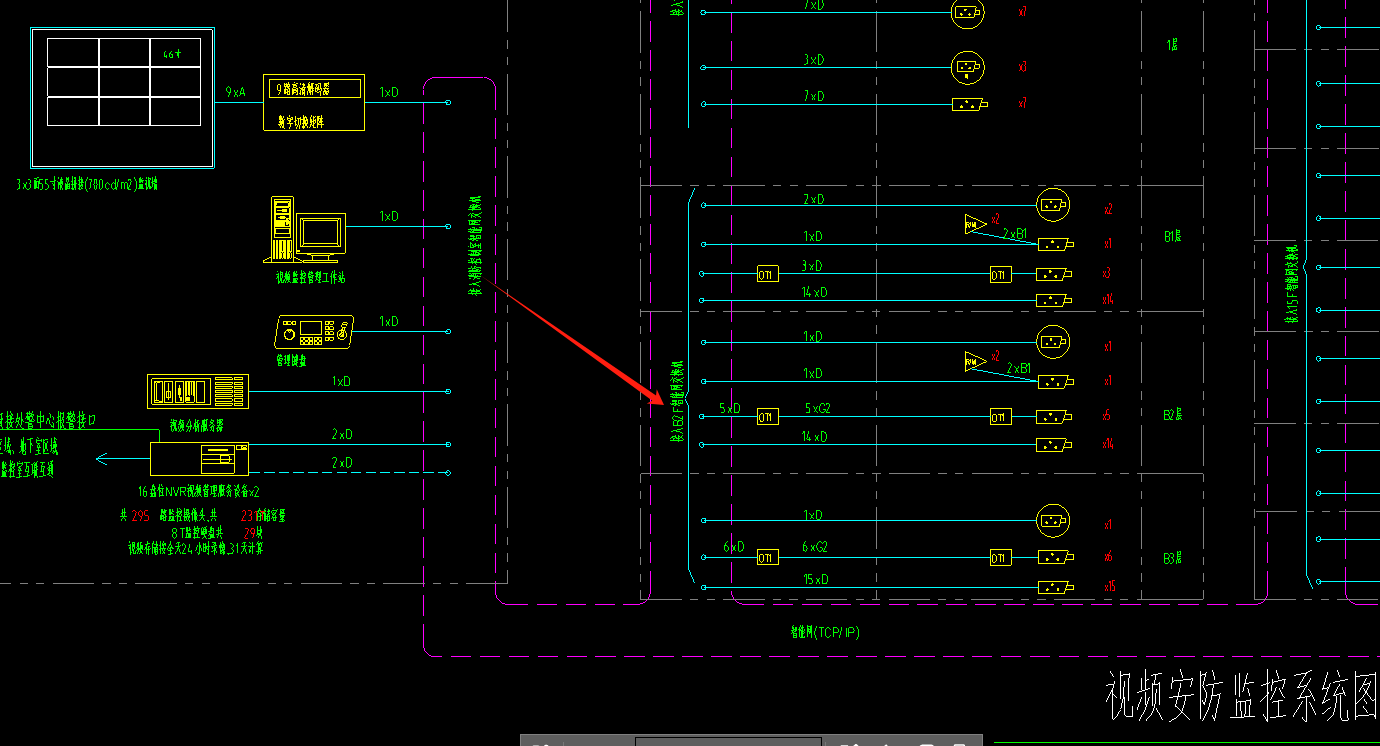Select the B1层 floor label
1380x746 pixels.
[x=1173, y=237]
